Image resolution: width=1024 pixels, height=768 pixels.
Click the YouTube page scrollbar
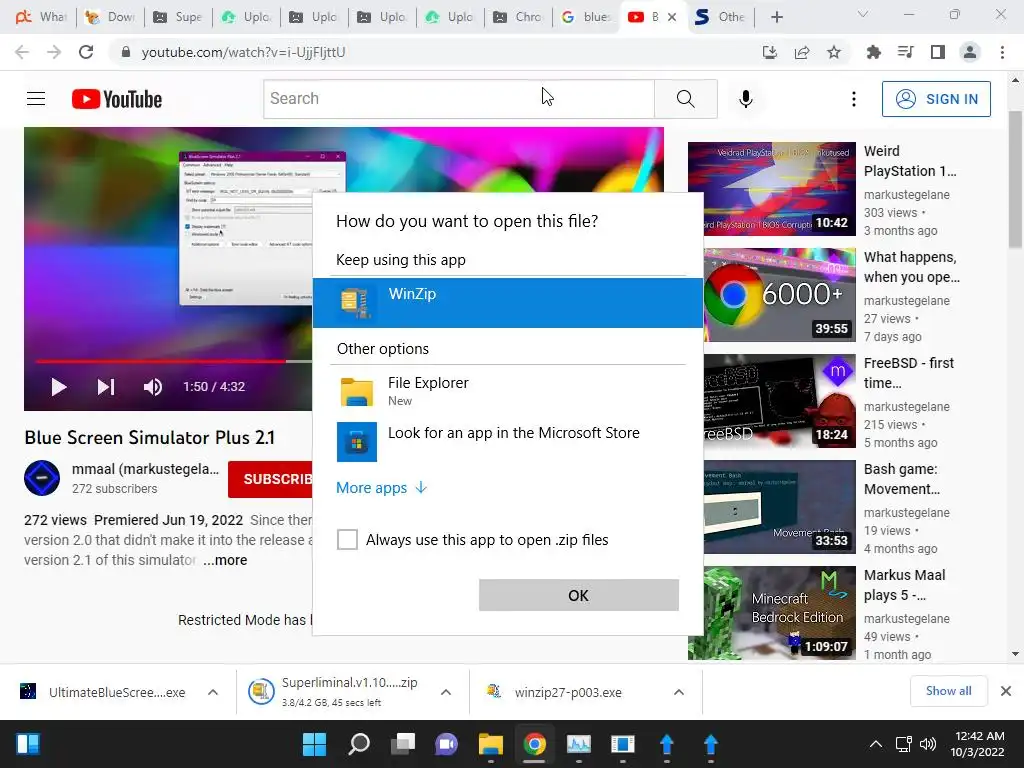1015,179
